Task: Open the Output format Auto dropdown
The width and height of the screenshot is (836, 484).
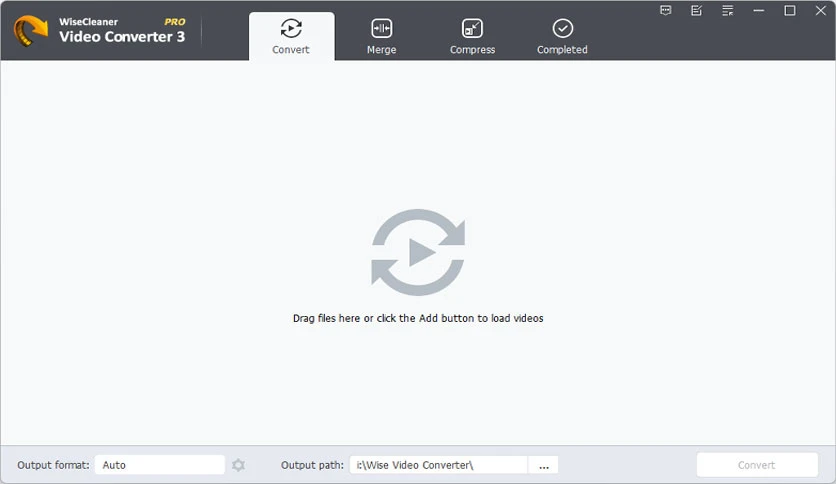Action: tap(159, 465)
